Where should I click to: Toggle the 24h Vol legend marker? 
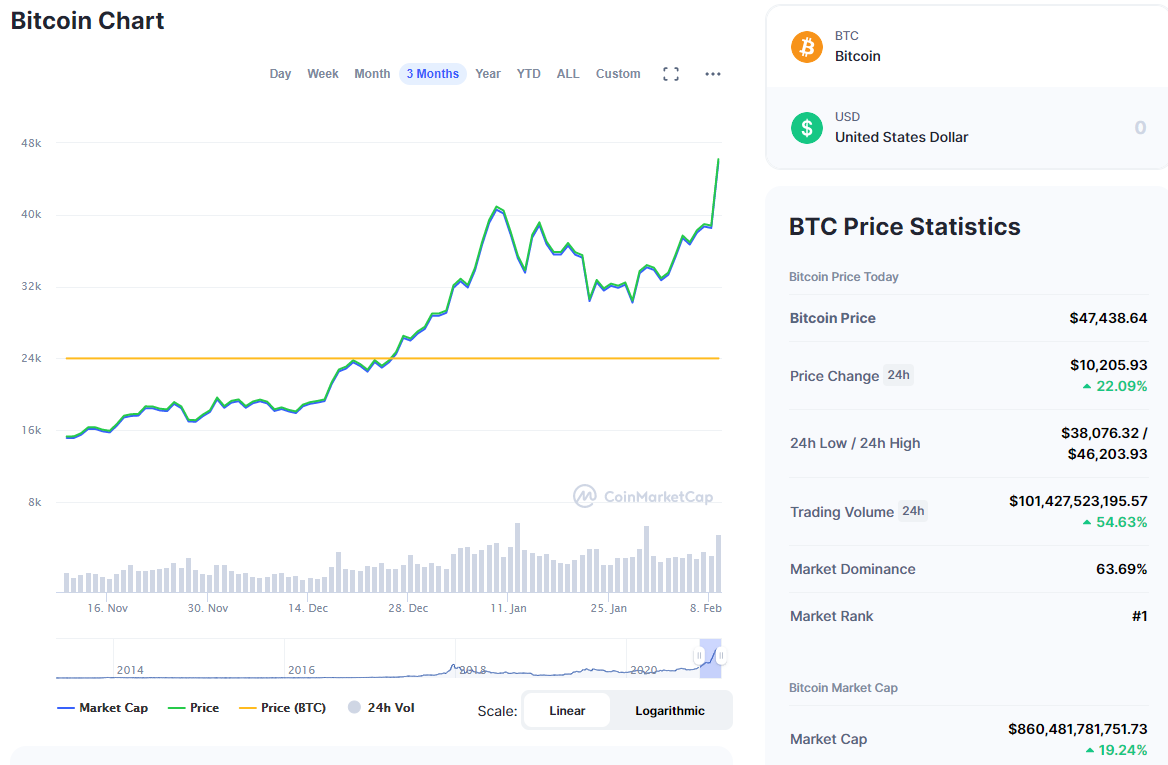point(354,708)
